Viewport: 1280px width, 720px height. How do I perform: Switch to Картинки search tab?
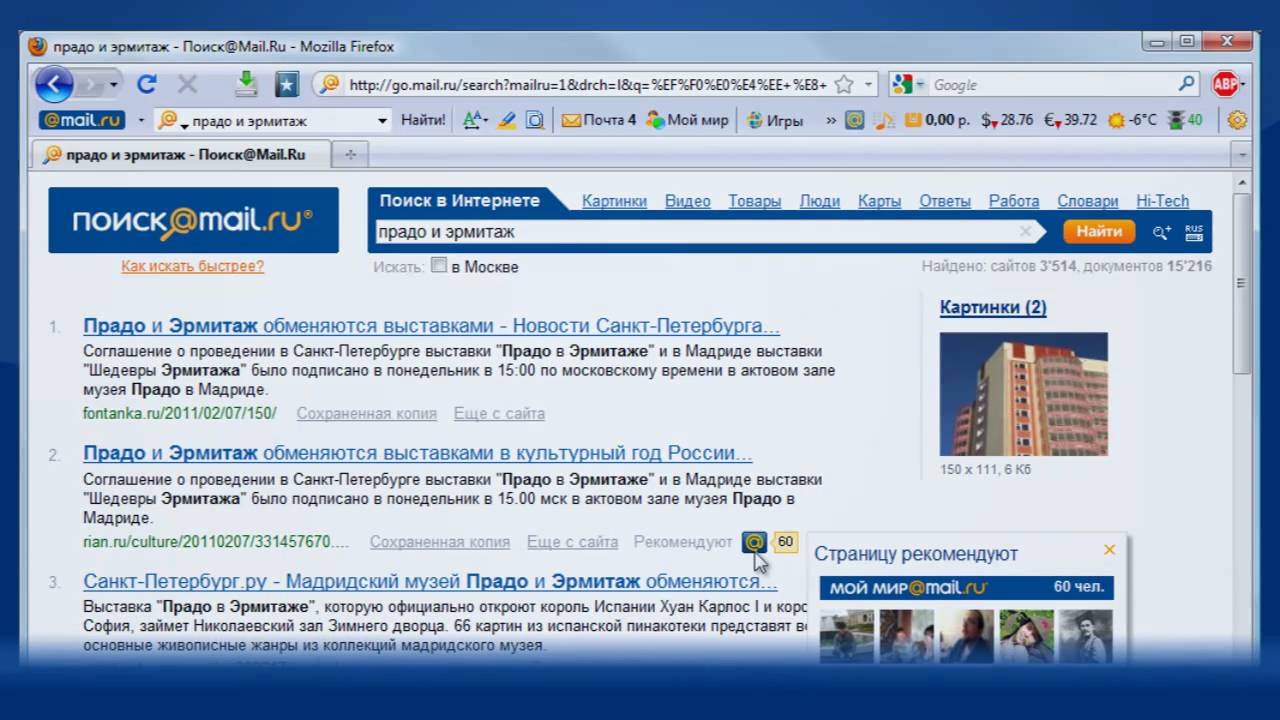(x=614, y=201)
